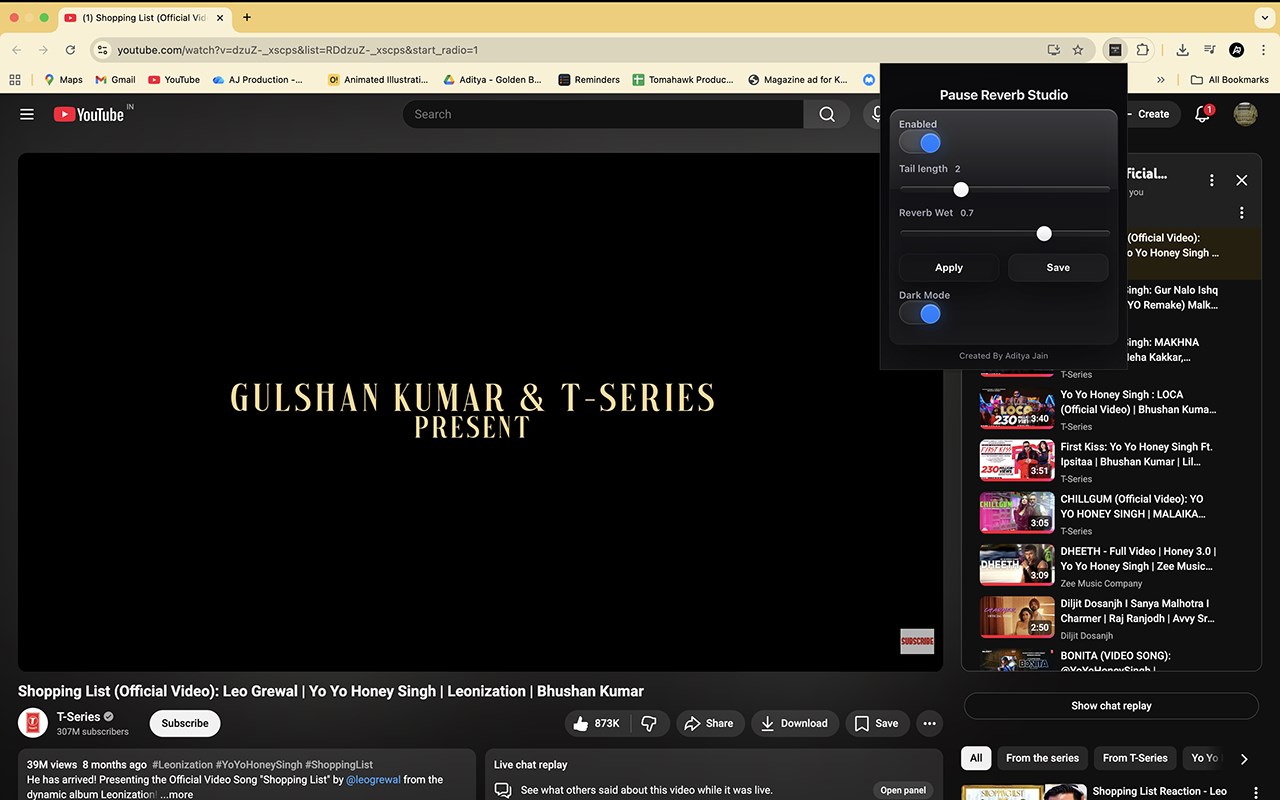Select the From T-Series chip
1280x800 pixels.
pos(1135,758)
